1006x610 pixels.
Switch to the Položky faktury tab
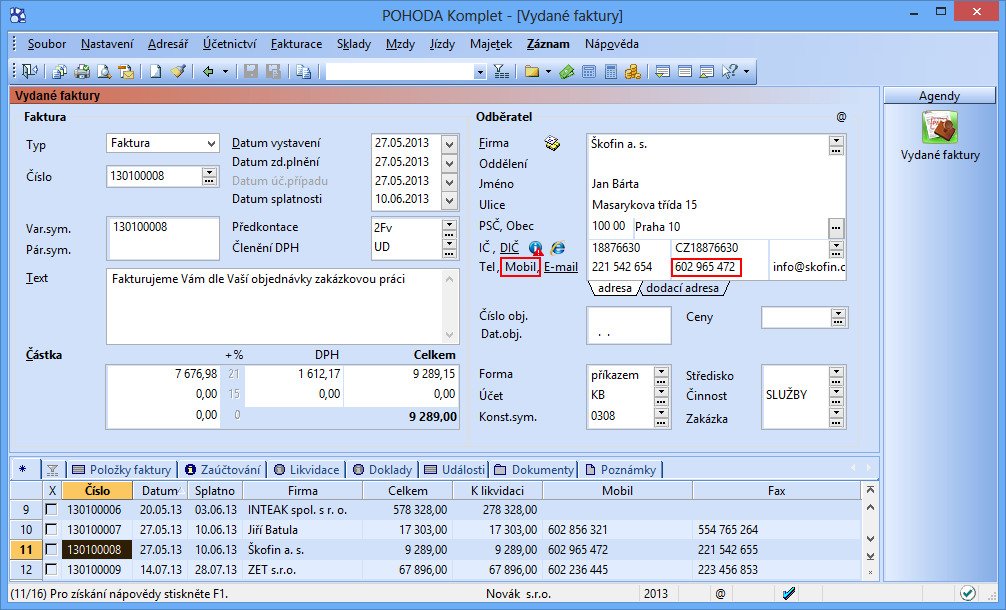[121, 470]
